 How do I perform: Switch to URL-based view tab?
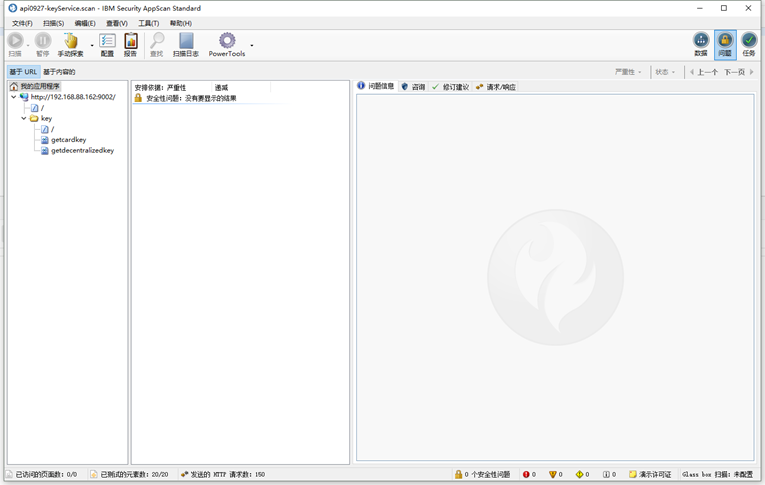(x=23, y=72)
